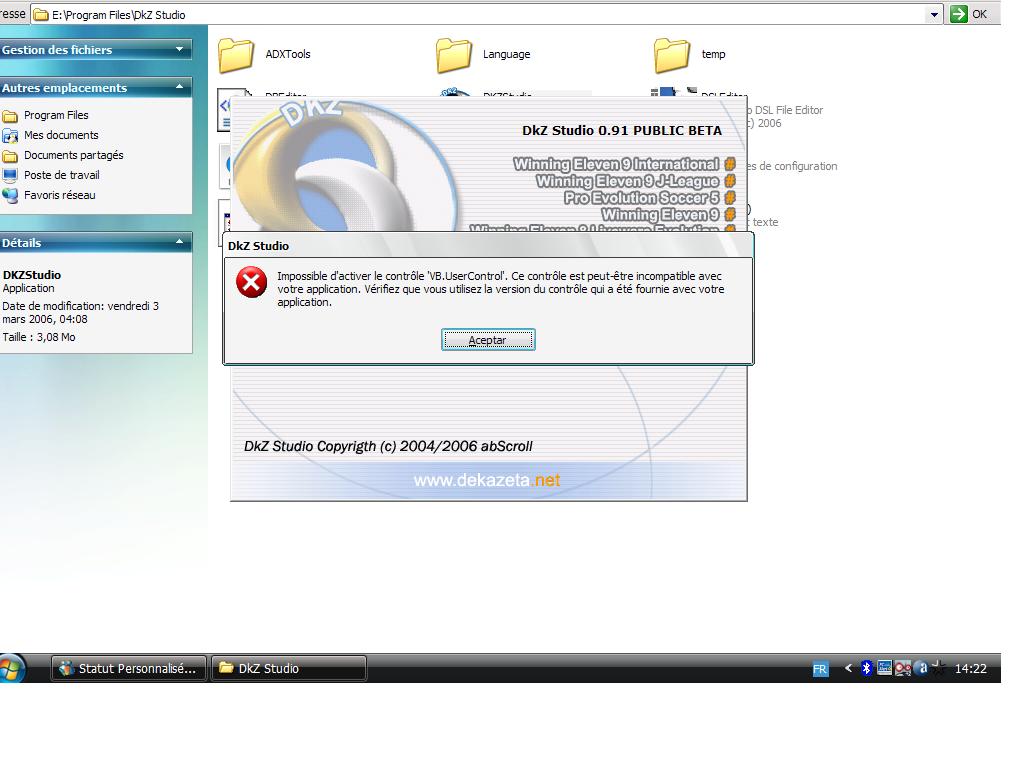Click the blue 'a' sphere tray icon
Screen dimensions: 1024x768
(x=922, y=667)
